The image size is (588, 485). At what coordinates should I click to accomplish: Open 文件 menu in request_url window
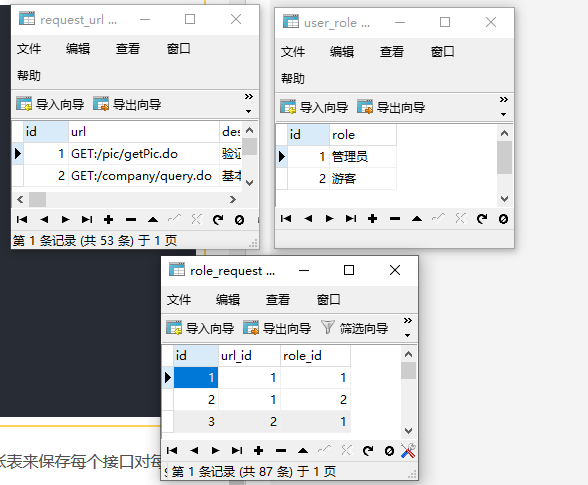29,49
